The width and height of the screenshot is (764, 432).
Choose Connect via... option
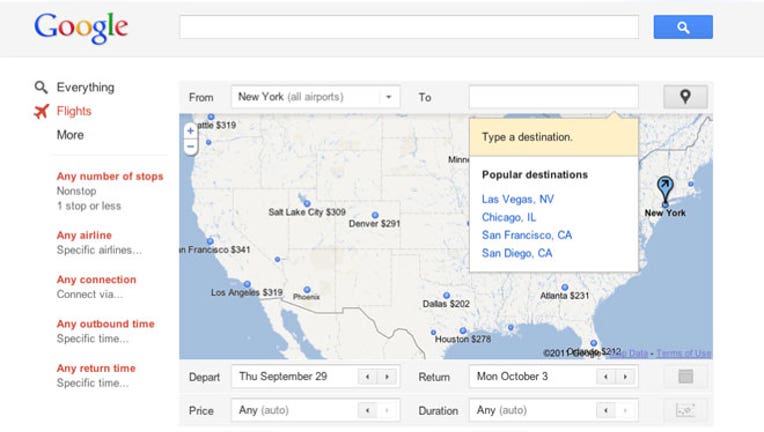pos(90,294)
